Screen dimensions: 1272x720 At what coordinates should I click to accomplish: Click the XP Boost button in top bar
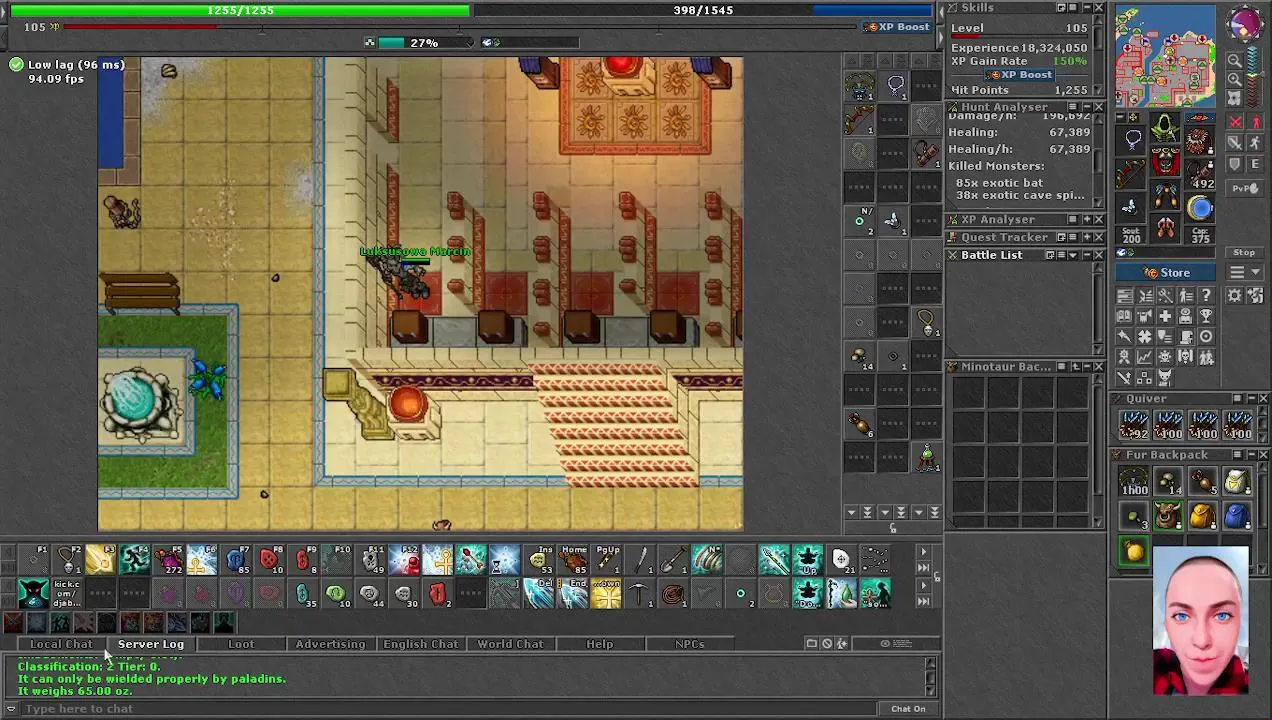[x=898, y=27]
